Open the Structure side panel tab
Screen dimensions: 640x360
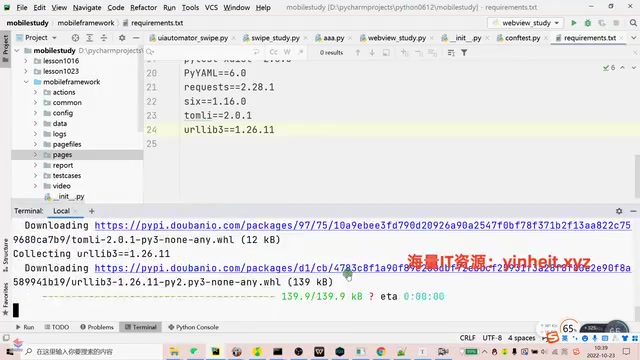click(x=6, y=255)
